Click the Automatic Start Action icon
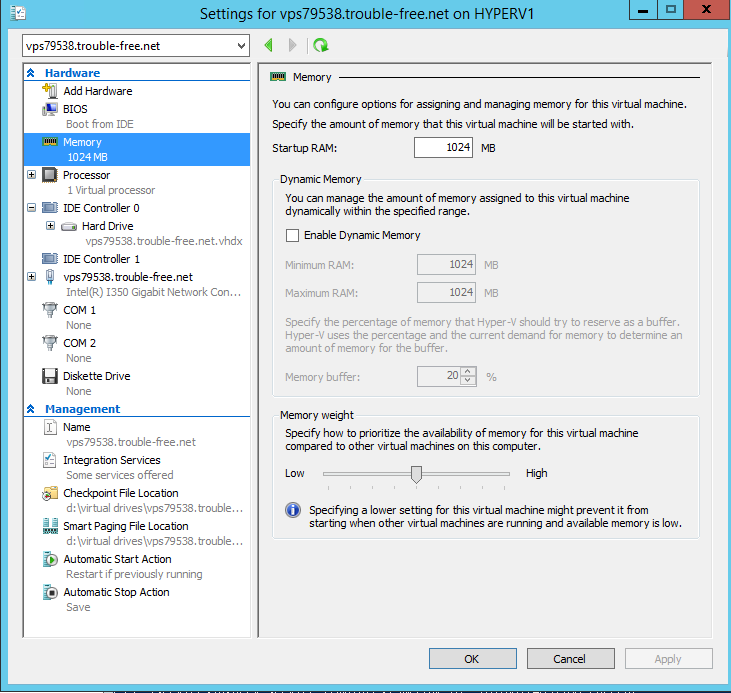This screenshot has width=731, height=693. pos(50,559)
